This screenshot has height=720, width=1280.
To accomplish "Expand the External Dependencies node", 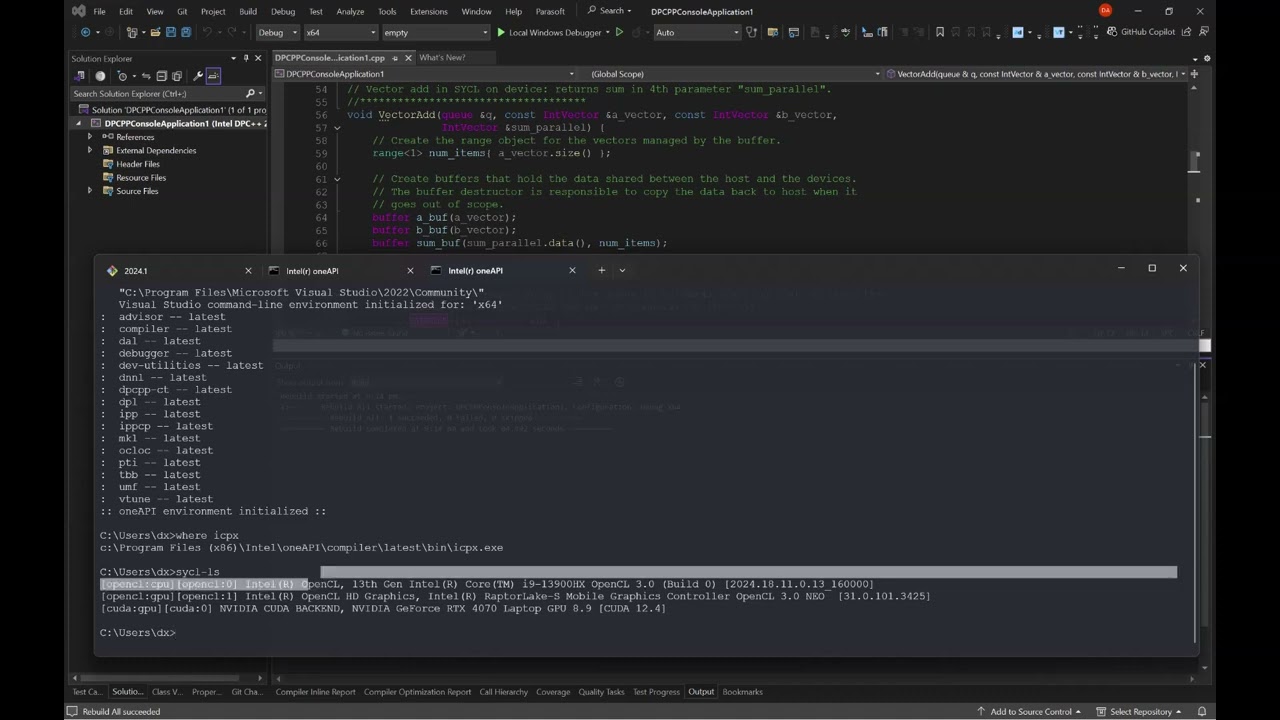I will [x=90, y=150].
